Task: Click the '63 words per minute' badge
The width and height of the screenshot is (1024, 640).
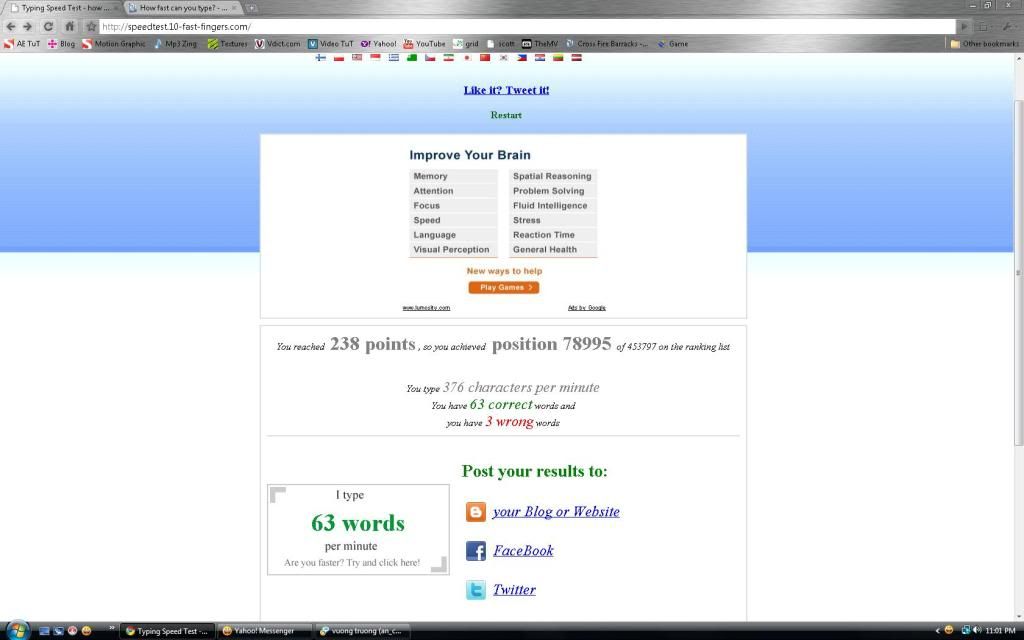Action: point(358,530)
